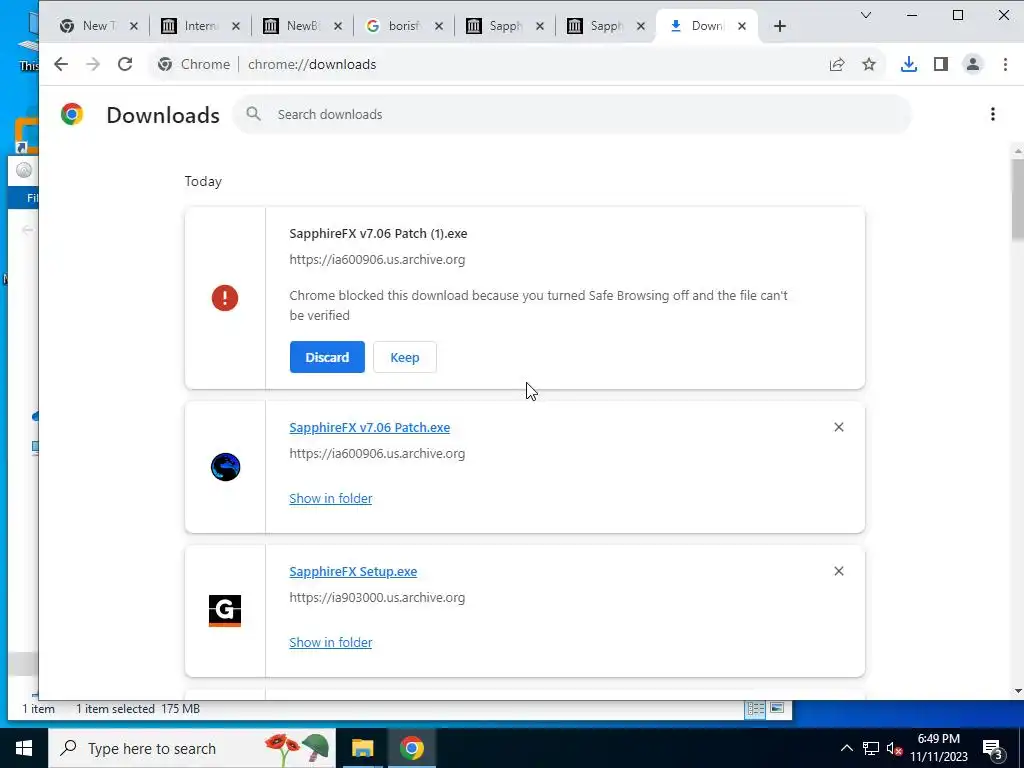Click the SapphireFX v7.06 Patch (1).exe file name
Image resolution: width=1024 pixels, height=768 pixels.
click(378, 233)
